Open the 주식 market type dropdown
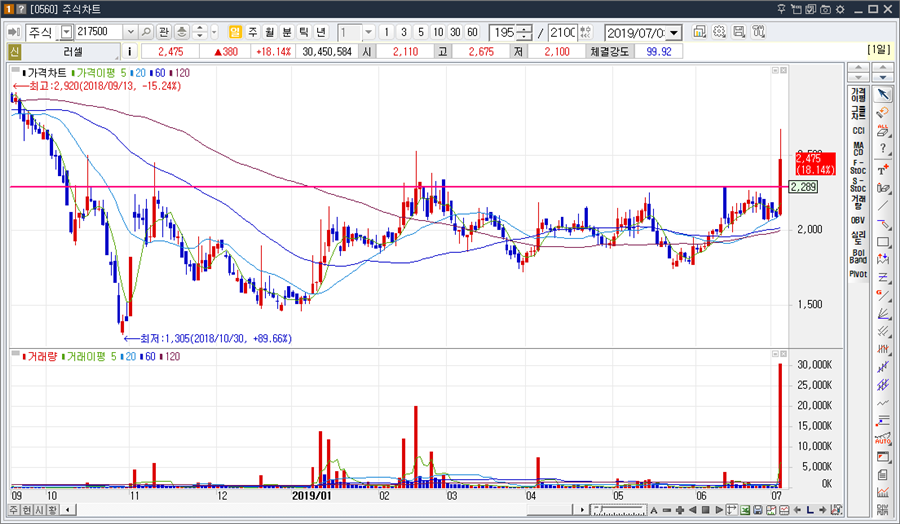Image resolution: width=900 pixels, height=524 pixels. click(67, 32)
